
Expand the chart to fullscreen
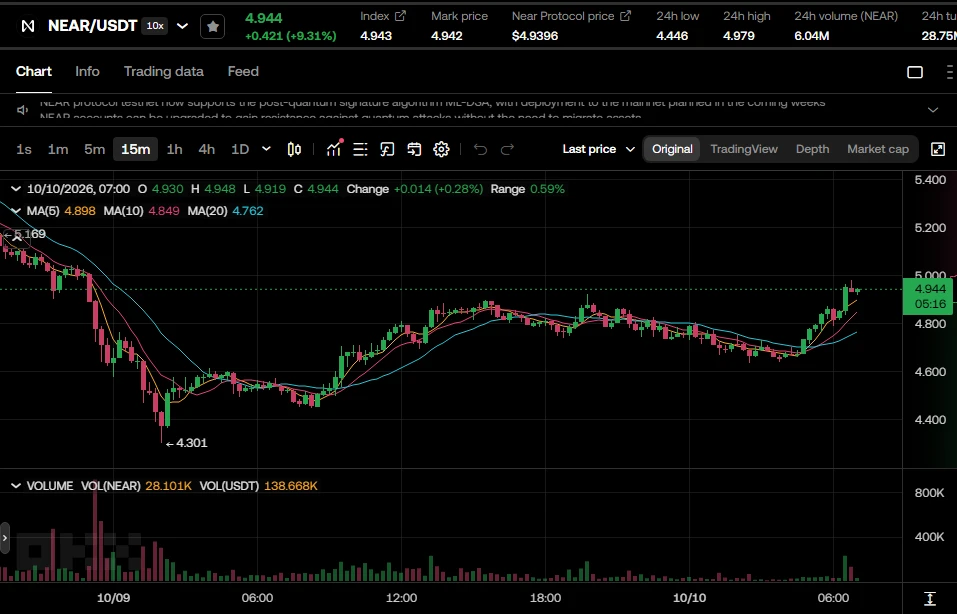pyautogui.click(x=938, y=149)
